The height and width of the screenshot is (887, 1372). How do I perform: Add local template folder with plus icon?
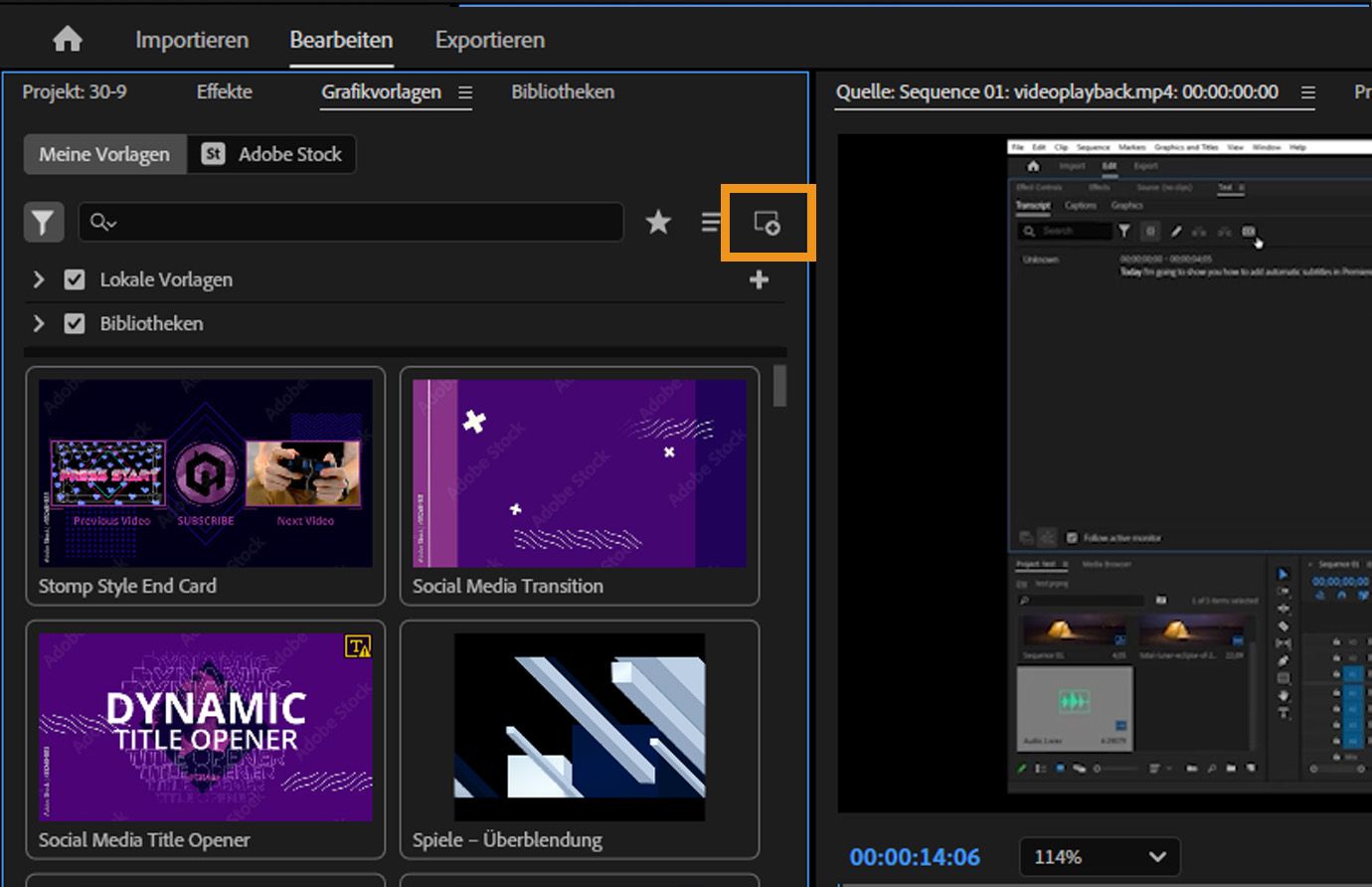759,280
